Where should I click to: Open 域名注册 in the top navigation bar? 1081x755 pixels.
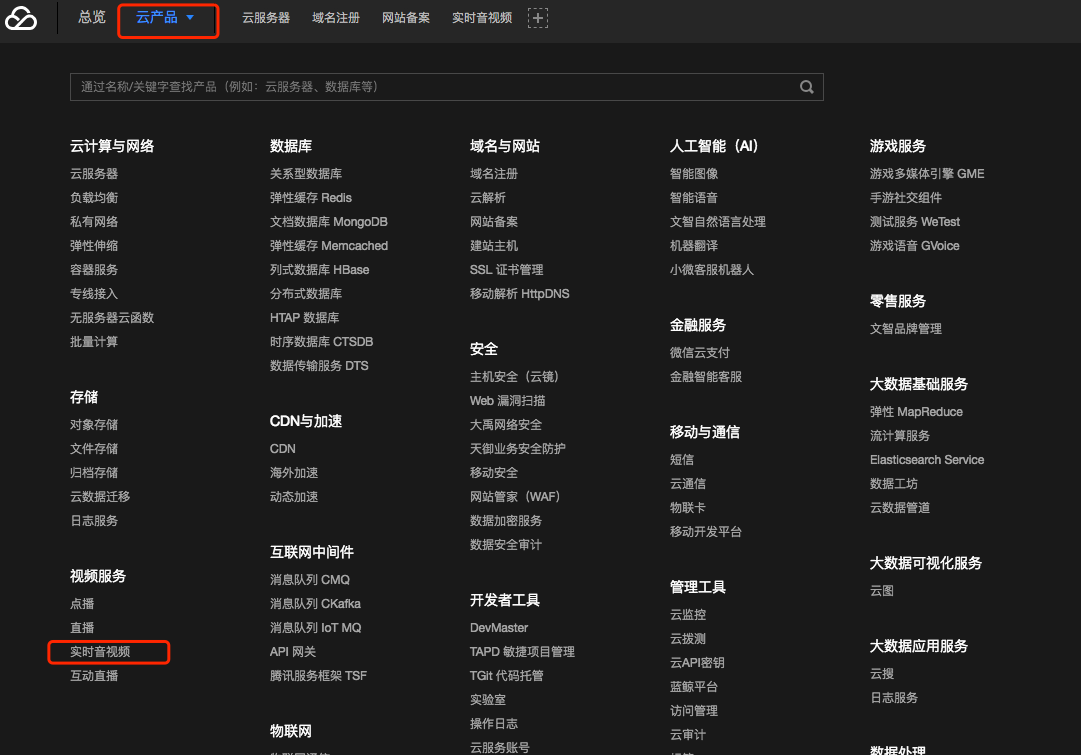(x=336, y=18)
